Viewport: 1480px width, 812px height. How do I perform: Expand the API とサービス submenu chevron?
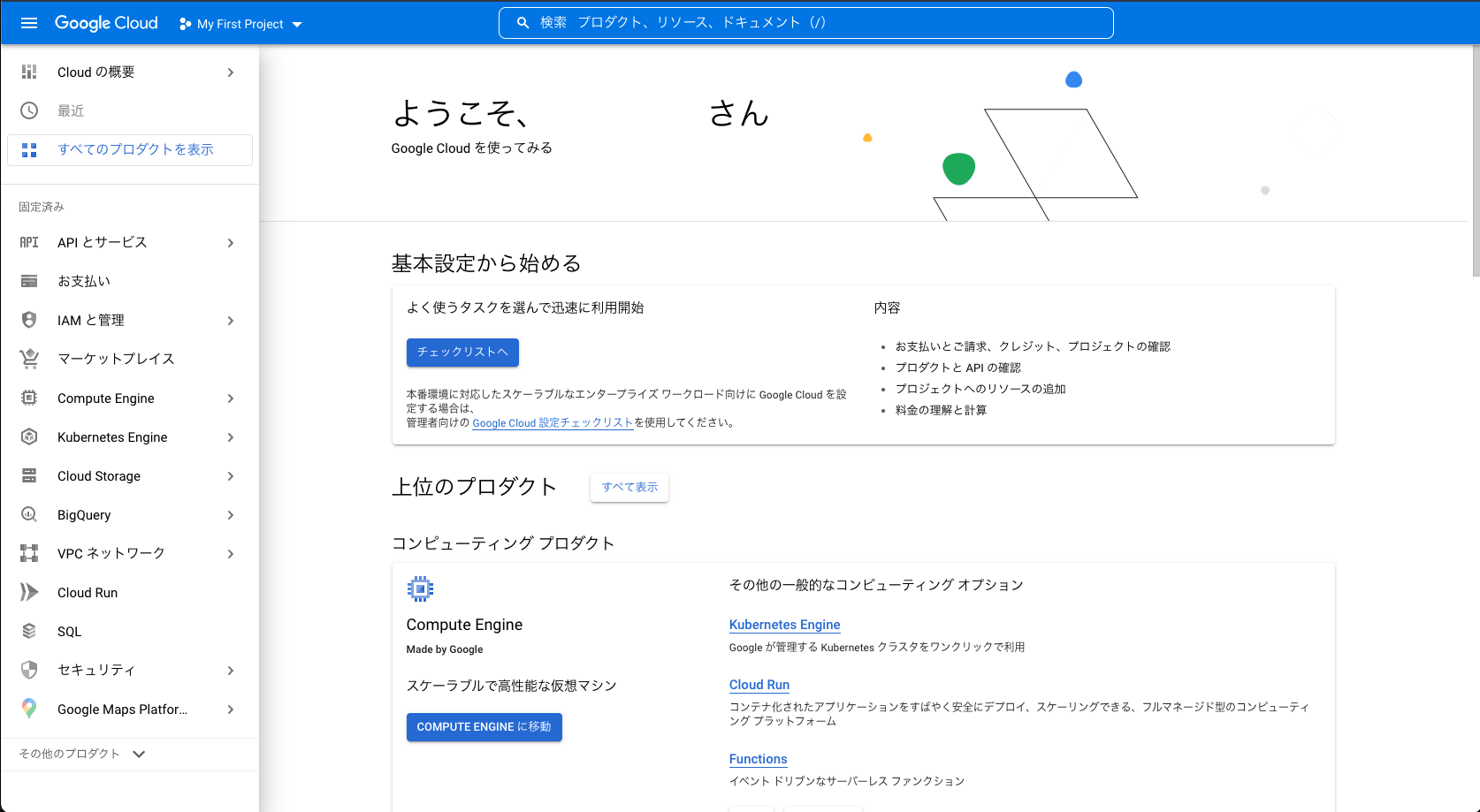tap(231, 243)
